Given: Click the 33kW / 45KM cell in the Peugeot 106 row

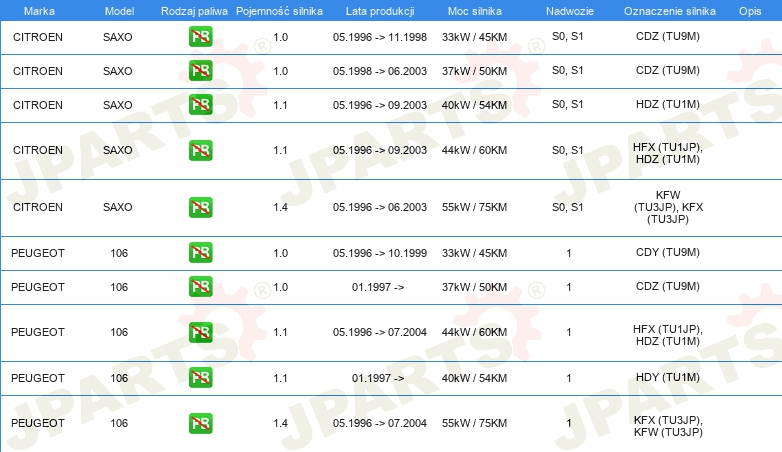Looking at the screenshot, I should click(474, 253).
